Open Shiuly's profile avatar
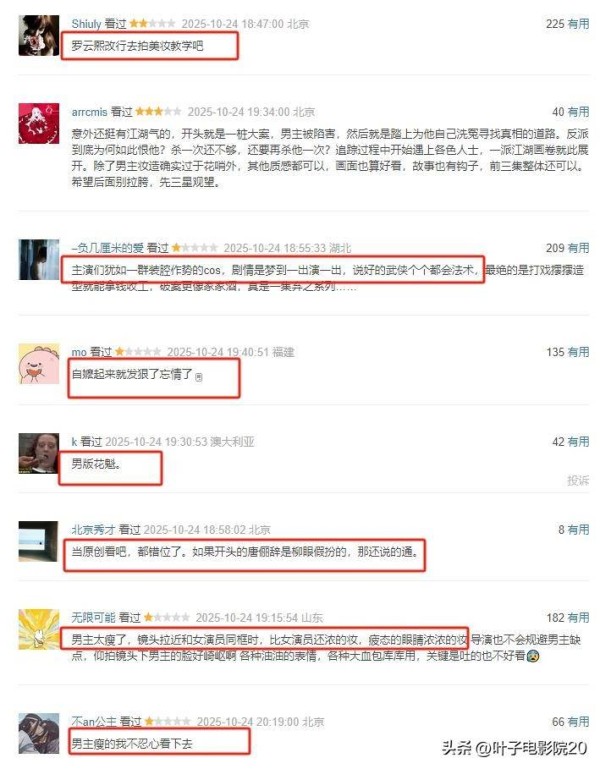The width and height of the screenshot is (600, 769). tap(39, 35)
